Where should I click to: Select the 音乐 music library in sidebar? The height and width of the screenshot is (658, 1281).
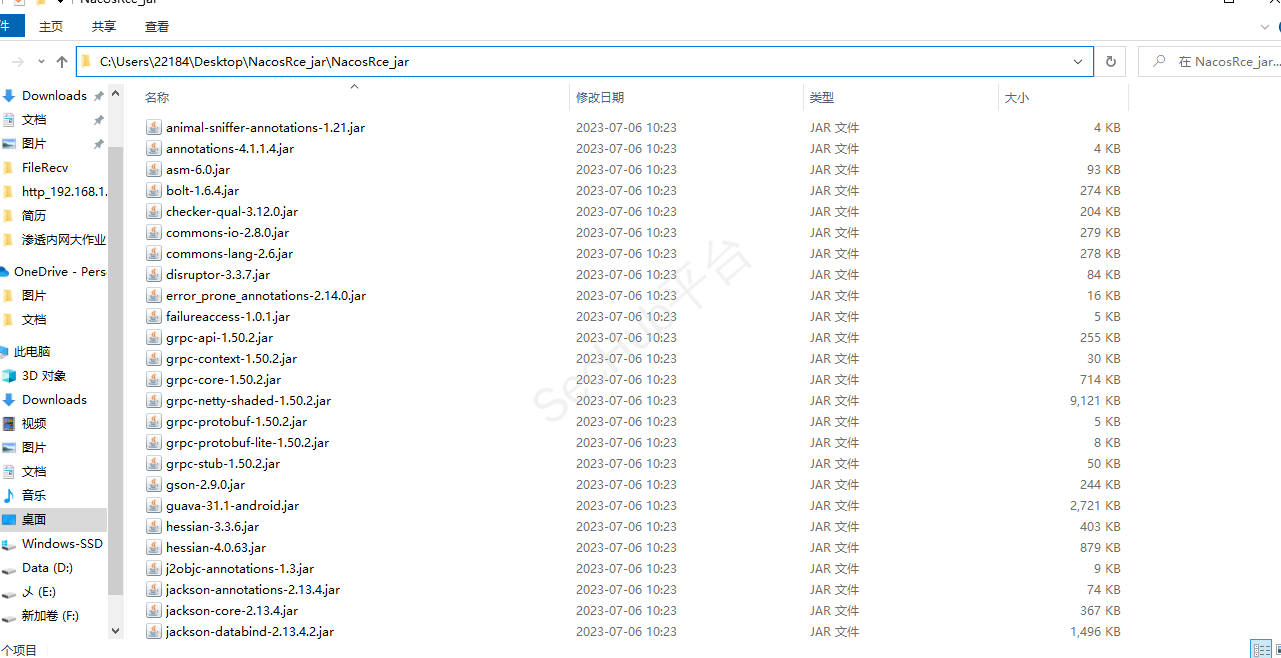[x=34, y=496]
